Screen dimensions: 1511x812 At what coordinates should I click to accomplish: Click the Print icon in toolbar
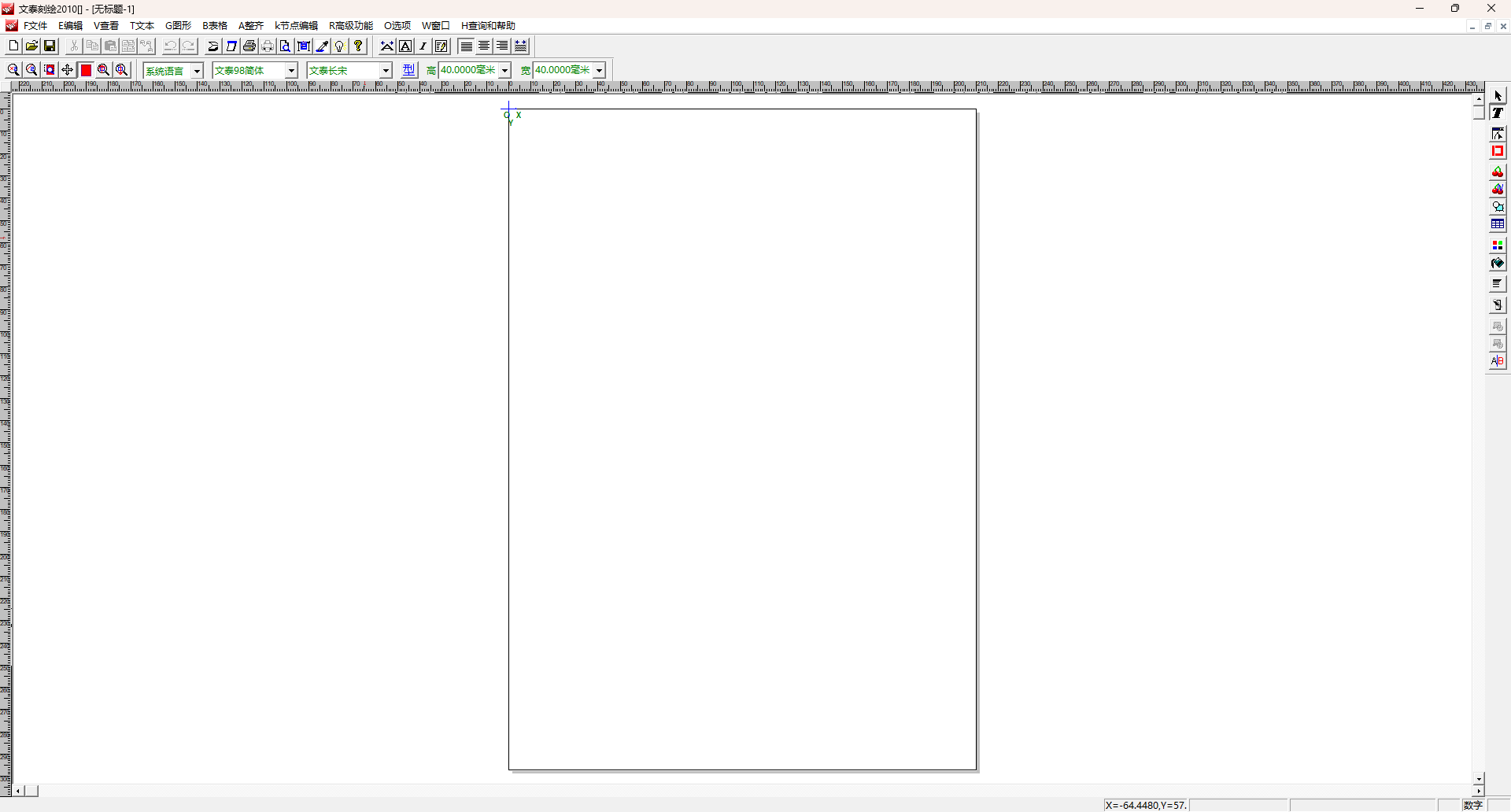(249, 46)
